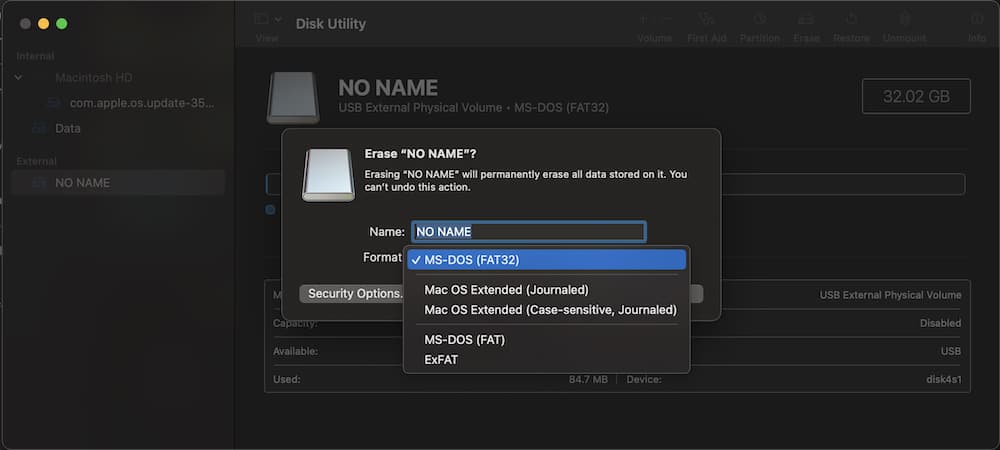Collapse the Macintosh HD disclosure chevron
The image size is (1000, 450).
tap(18, 78)
